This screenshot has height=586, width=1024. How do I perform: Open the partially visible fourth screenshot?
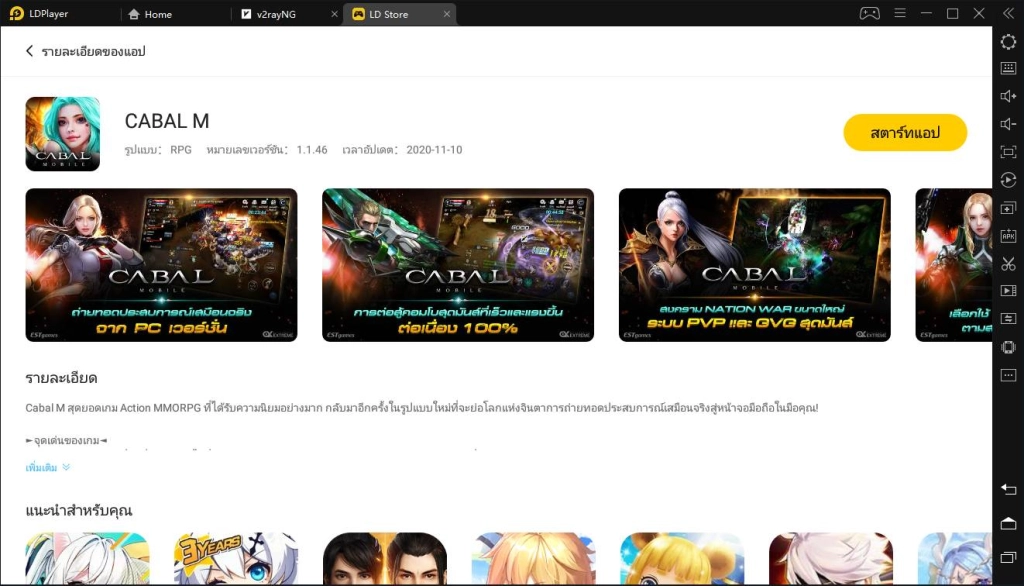click(953, 265)
